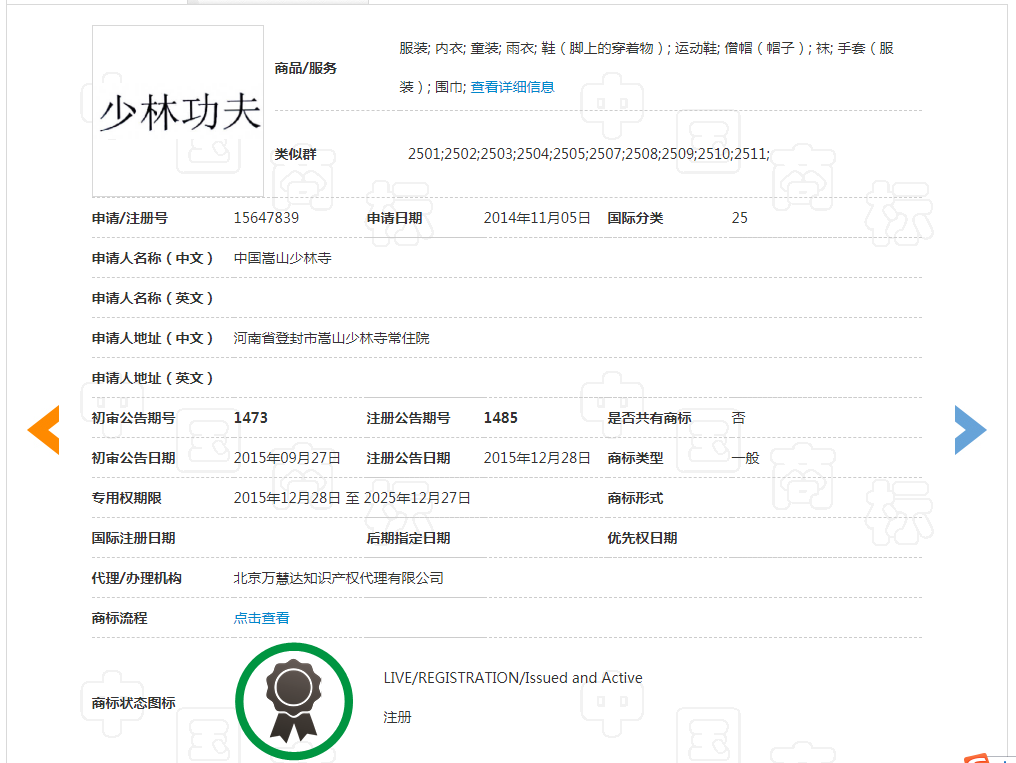The height and width of the screenshot is (763, 1016).
Task: Click the 国际注册日期 label
Action: pyautogui.click(x=133, y=538)
